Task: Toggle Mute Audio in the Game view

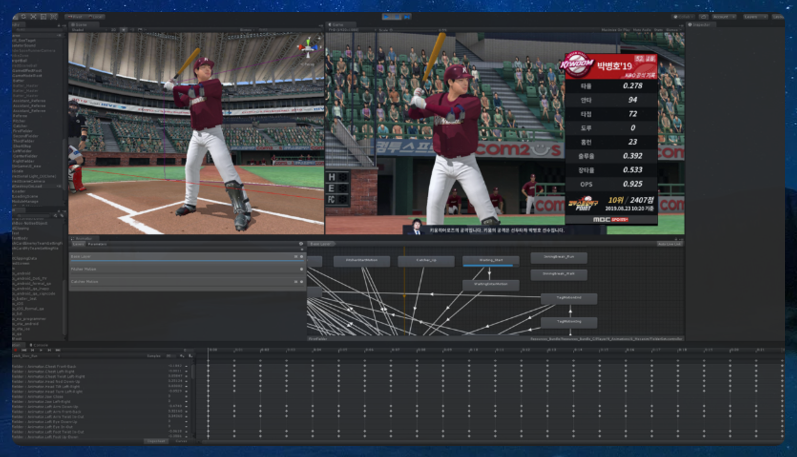Action: (x=642, y=29)
